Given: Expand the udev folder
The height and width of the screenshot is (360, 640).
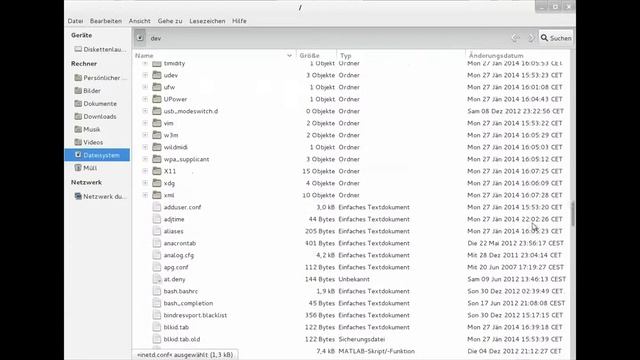Looking at the screenshot, I should (x=145, y=75).
